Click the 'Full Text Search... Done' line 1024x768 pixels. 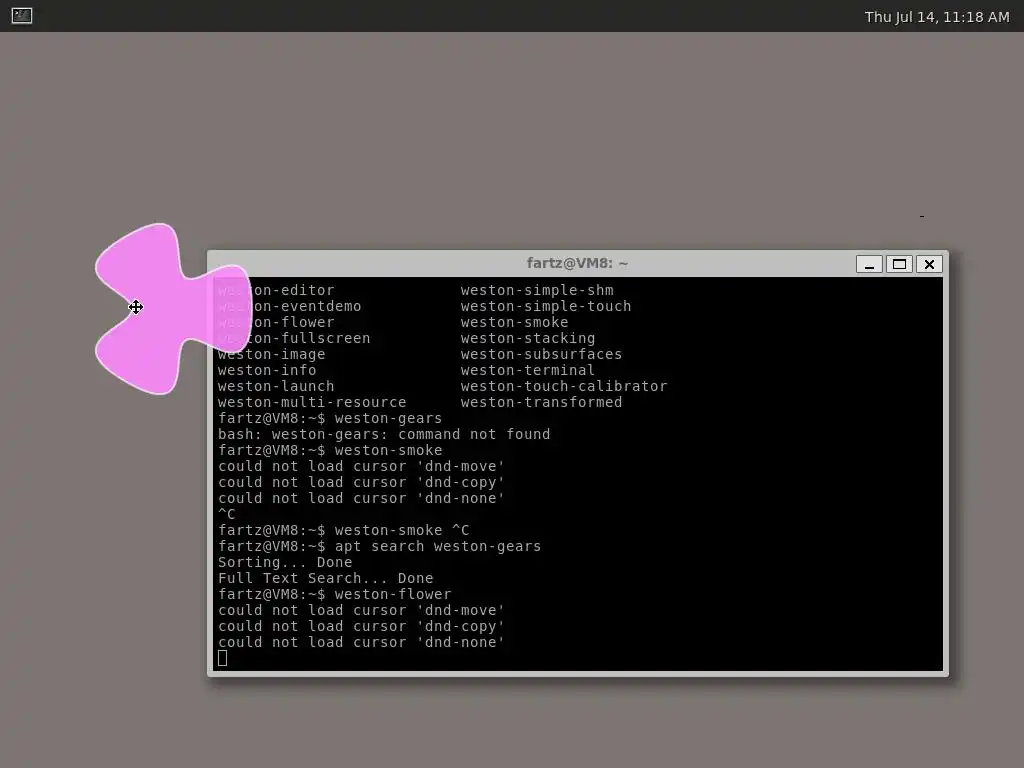click(325, 578)
